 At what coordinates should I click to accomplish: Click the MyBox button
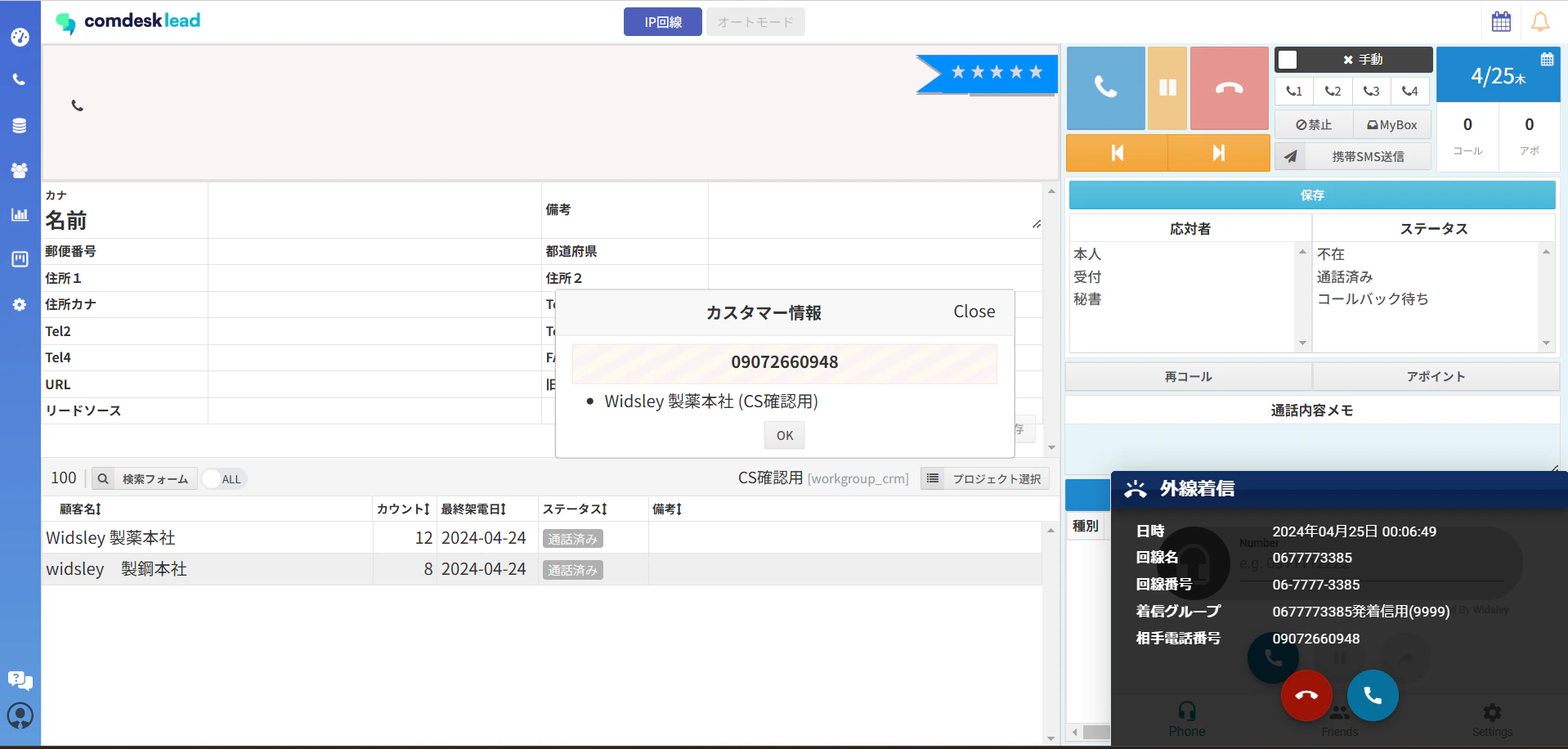(x=1392, y=125)
